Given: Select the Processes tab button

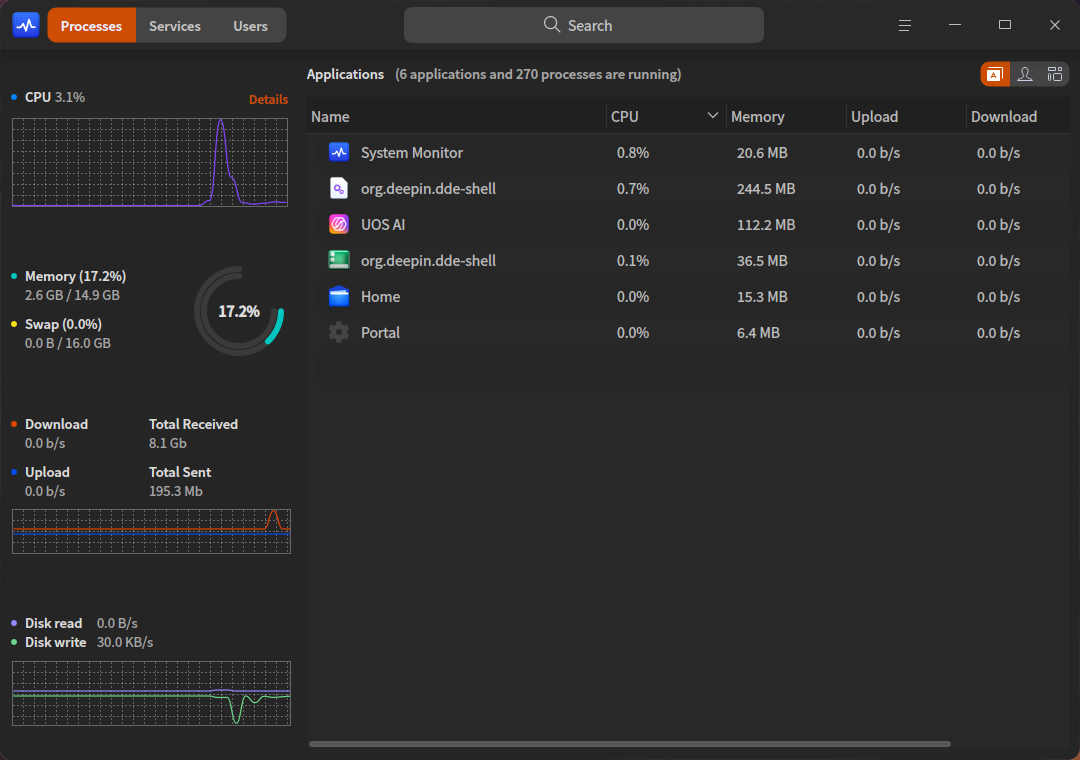Looking at the screenshot, I should (91, 26).
